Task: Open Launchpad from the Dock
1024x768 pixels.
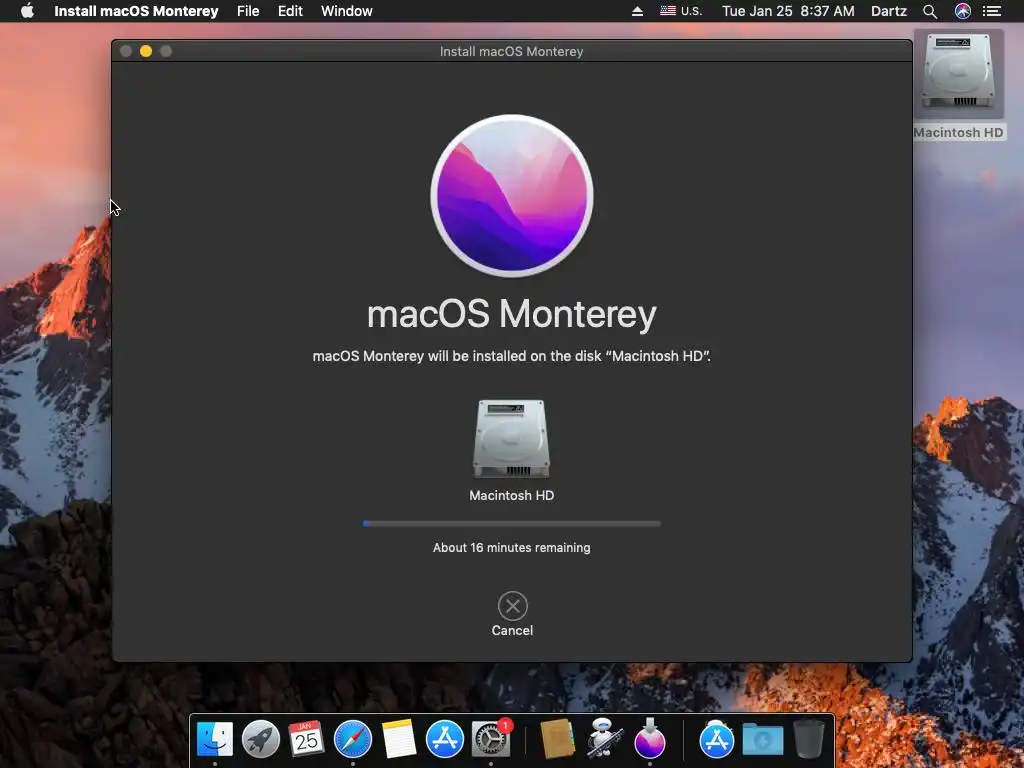Action: pyautogui.click(x=261, y=739)
